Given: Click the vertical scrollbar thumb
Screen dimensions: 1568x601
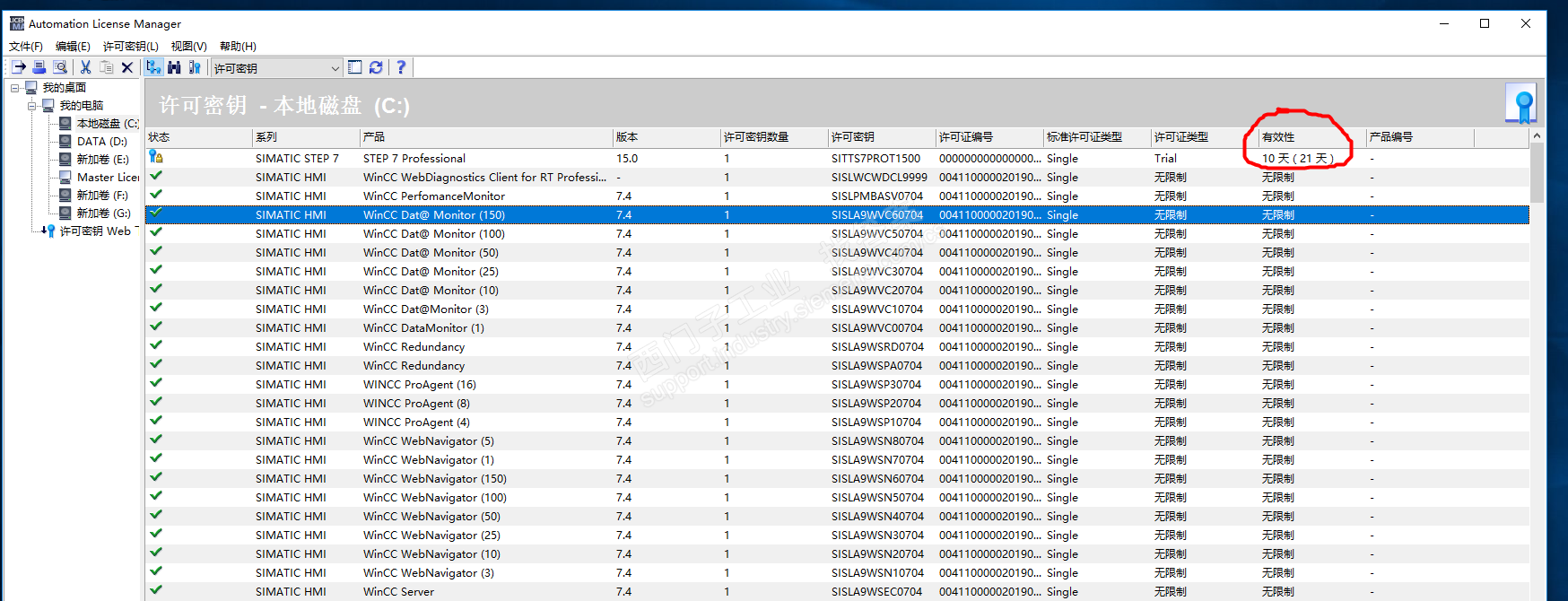Looking at the screenshot, I should 1537,173.
